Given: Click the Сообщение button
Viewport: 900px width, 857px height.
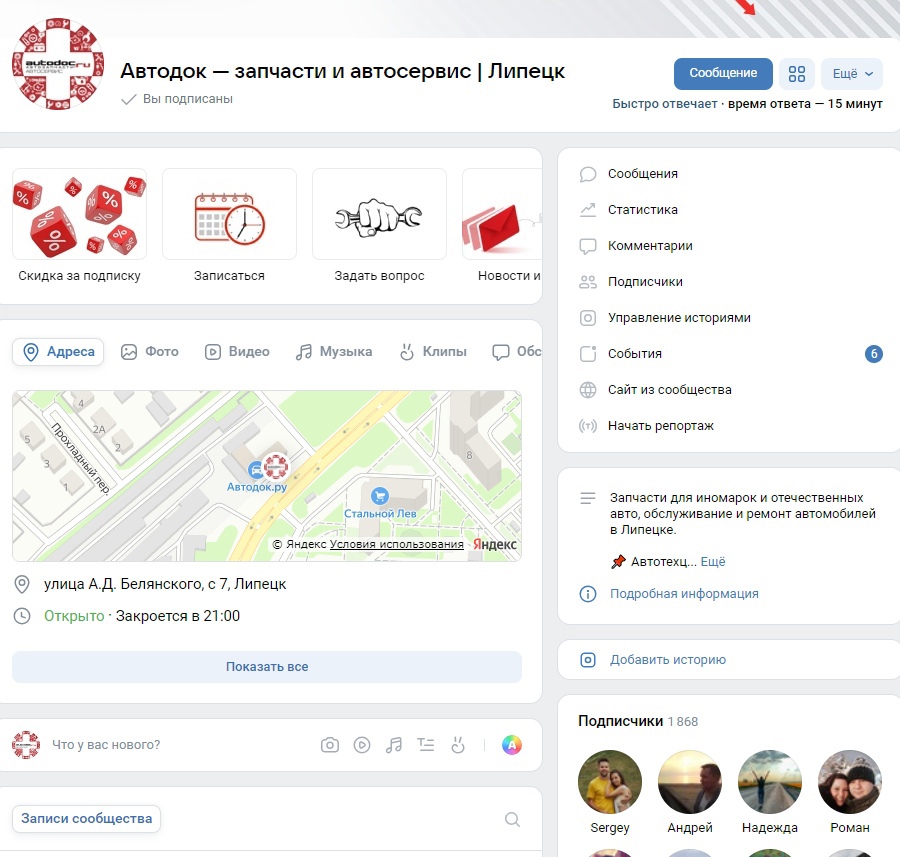Looking at the screenshot, I should coord(723,73).
